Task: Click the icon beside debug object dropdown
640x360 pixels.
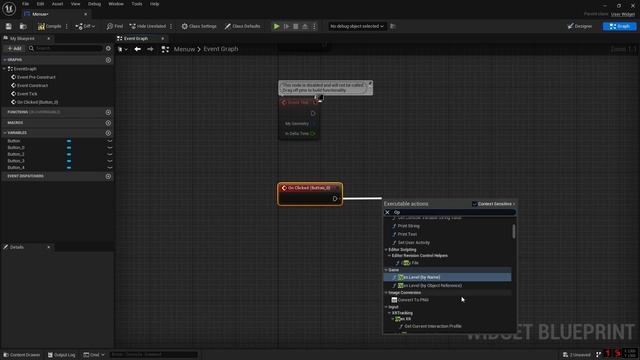Action: (x=393, y=26)
